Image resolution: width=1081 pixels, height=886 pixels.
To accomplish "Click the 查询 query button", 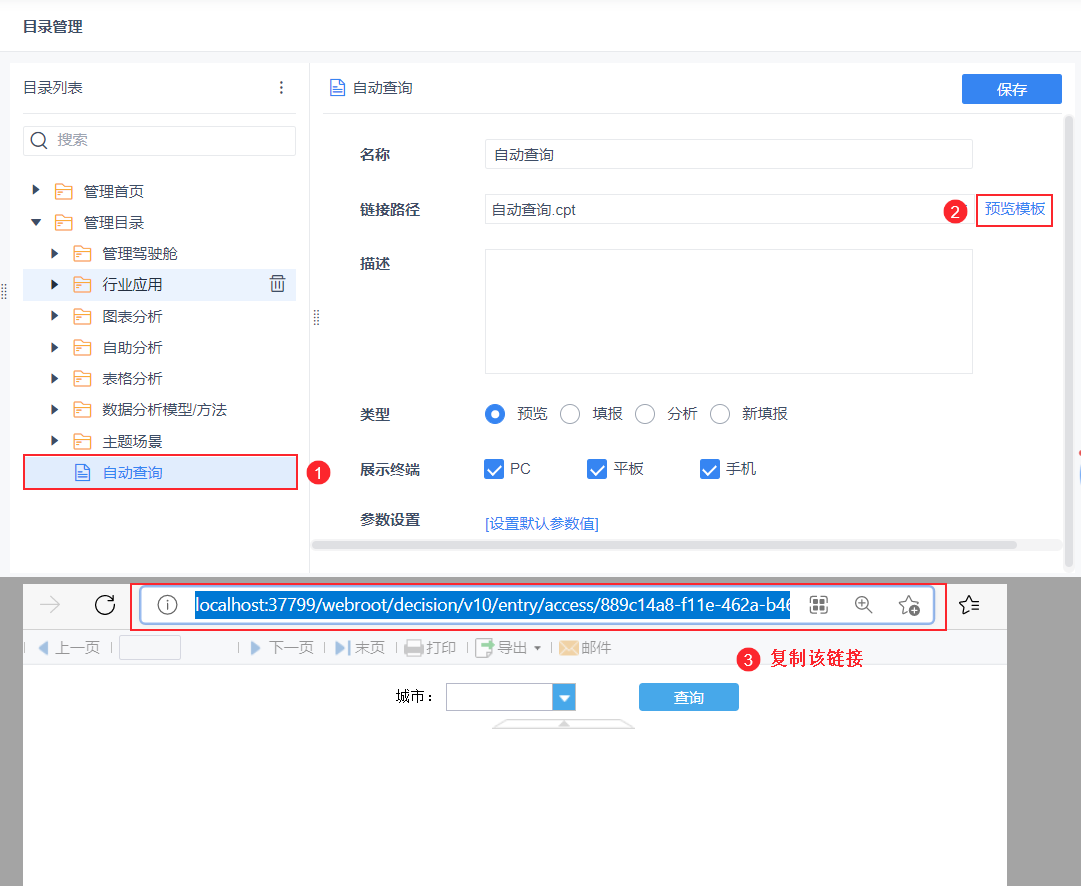I will point(689,697).
